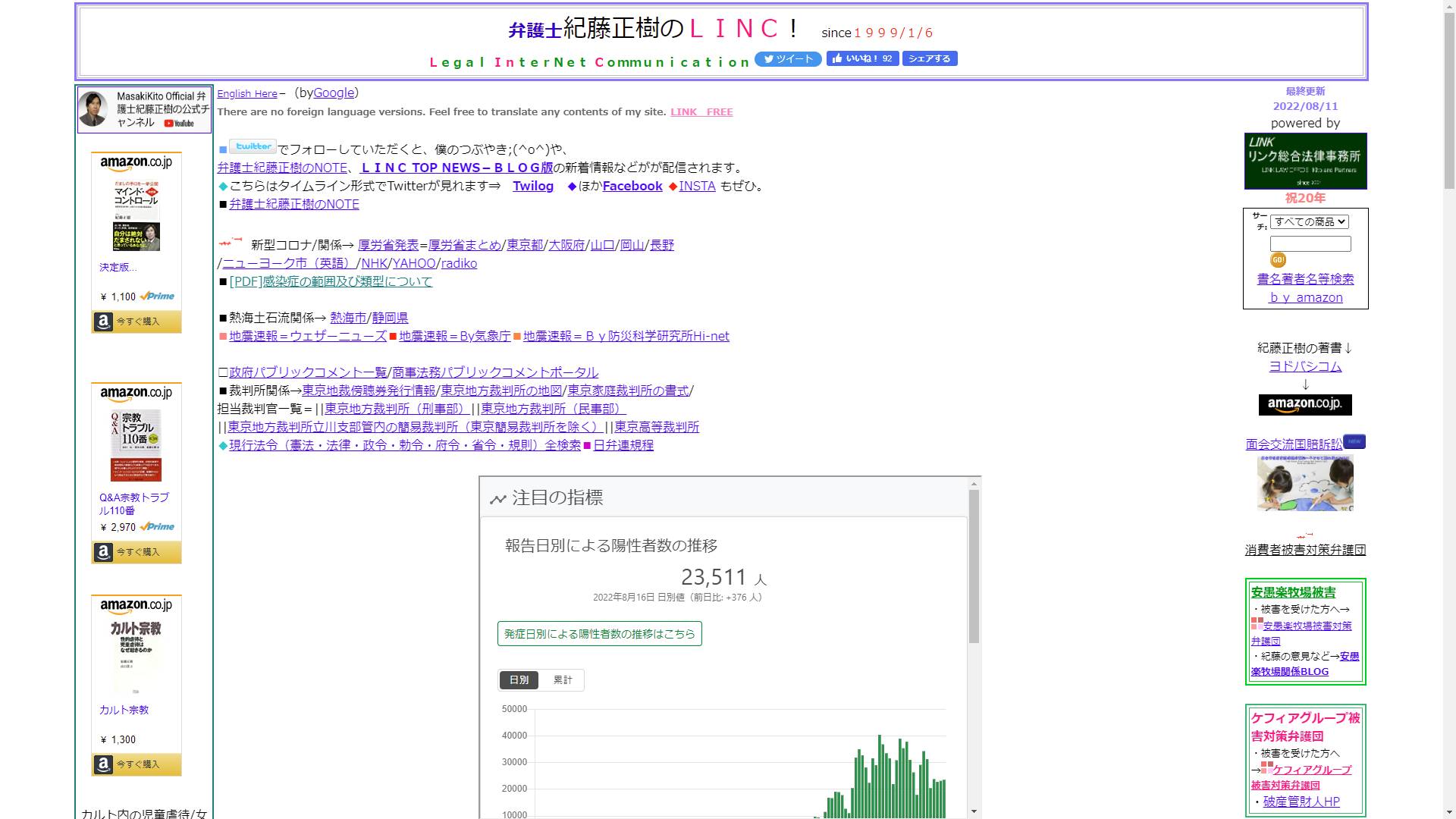This screenshot has height=819, width=1456.
Task: Switch chart to 累計 view
Action: click(x=563, y=680)
